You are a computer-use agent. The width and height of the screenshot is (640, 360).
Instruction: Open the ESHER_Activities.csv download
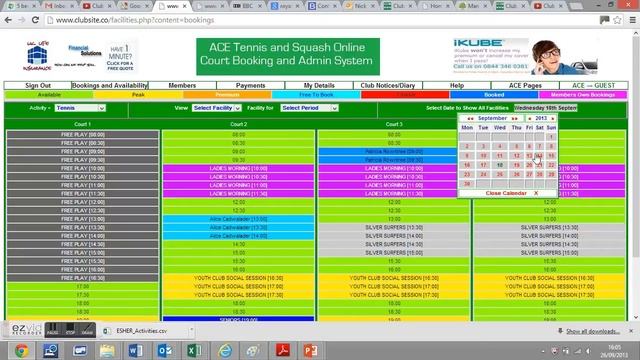141,331
